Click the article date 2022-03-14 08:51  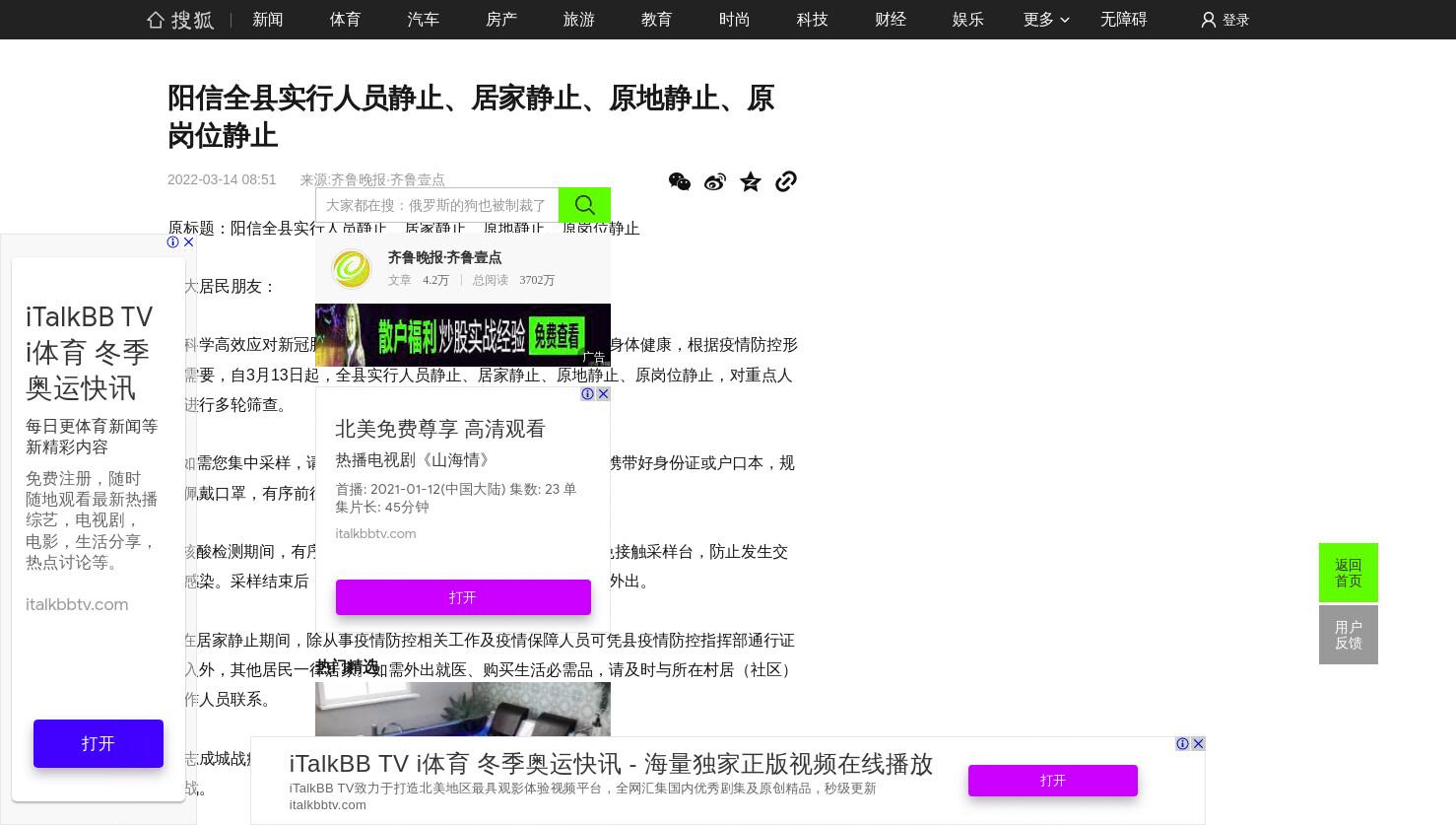(222, 179)
